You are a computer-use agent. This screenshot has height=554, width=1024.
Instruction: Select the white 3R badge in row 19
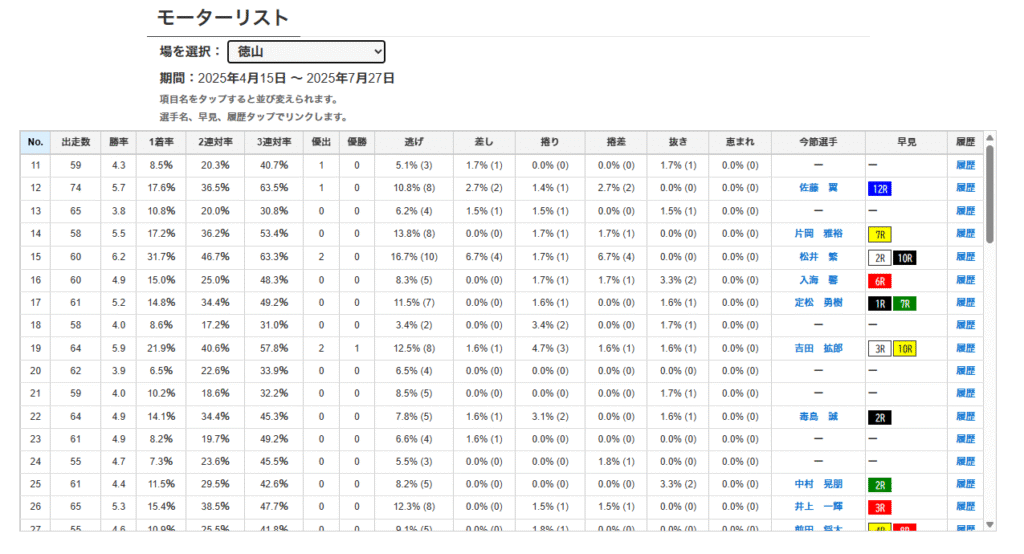coord(880,349)
